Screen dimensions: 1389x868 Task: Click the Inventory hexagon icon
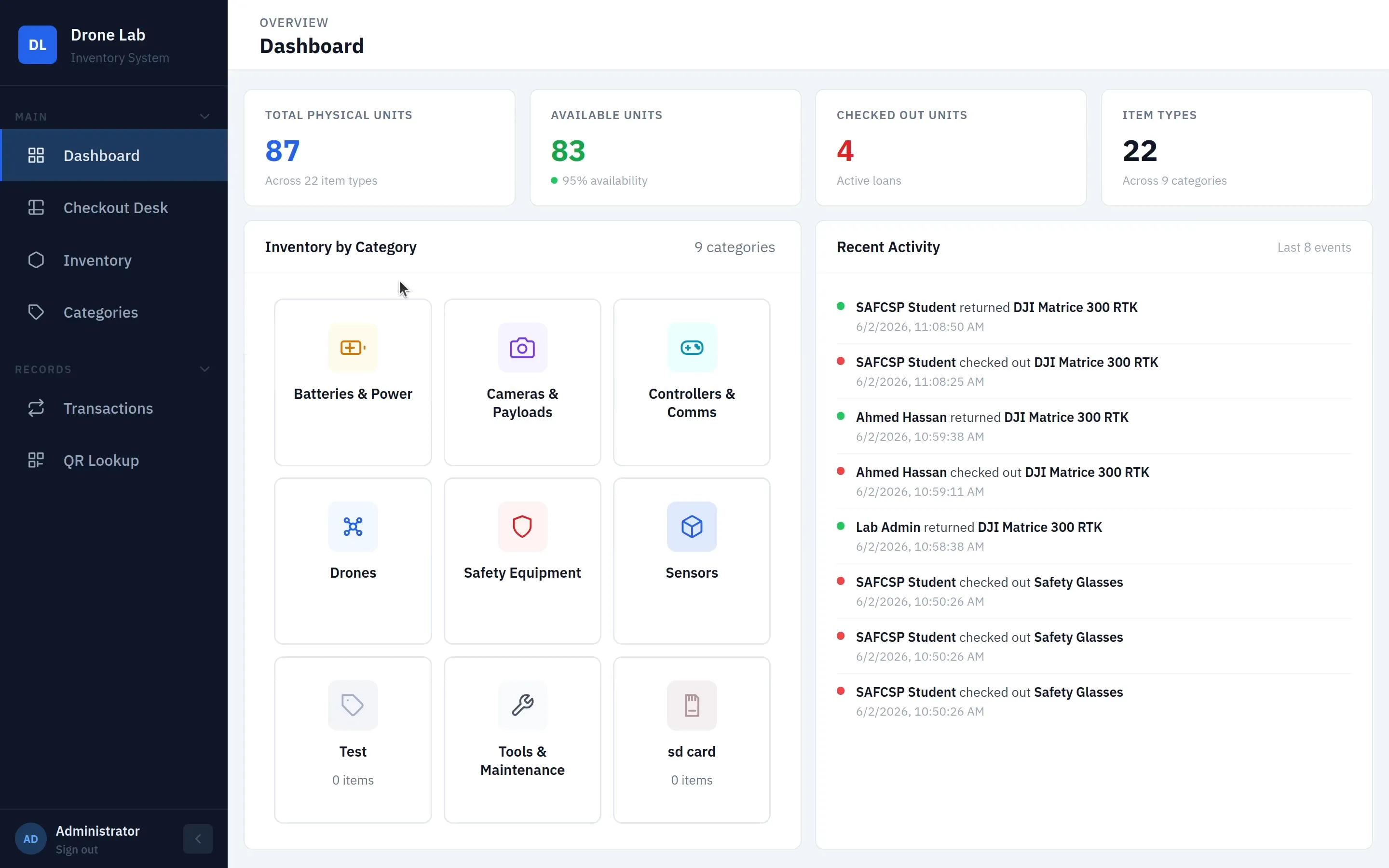tap(36, 260)
